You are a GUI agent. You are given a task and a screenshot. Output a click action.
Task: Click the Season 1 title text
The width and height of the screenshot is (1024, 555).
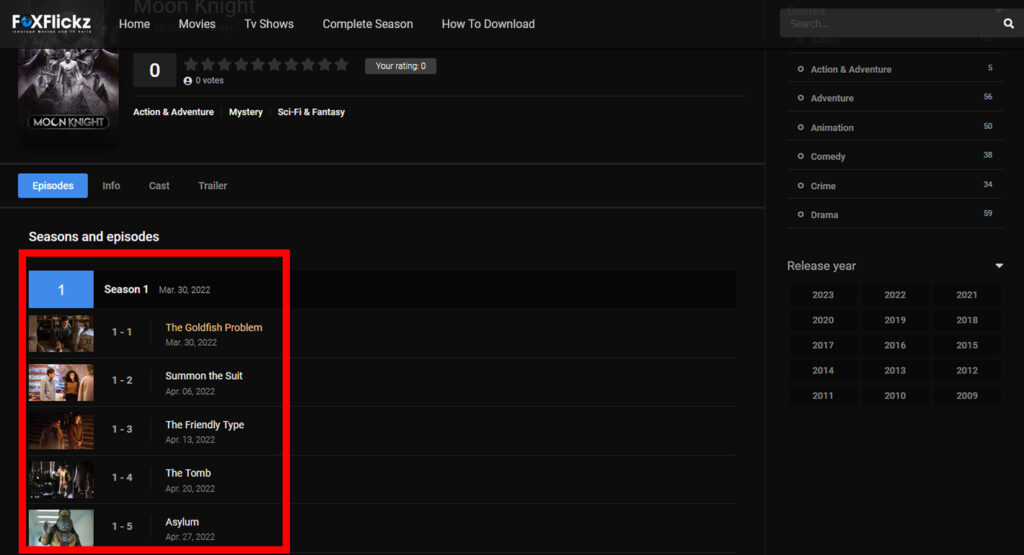[x=126, y=289]
